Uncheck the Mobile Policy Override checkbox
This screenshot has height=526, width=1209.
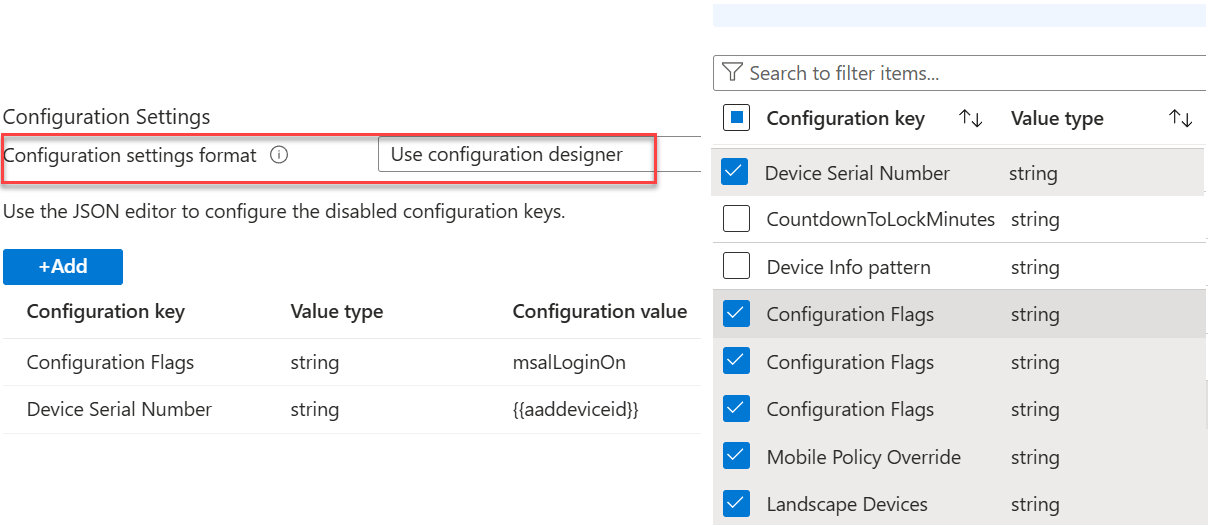pyautogui.click(x=736, y=456)
